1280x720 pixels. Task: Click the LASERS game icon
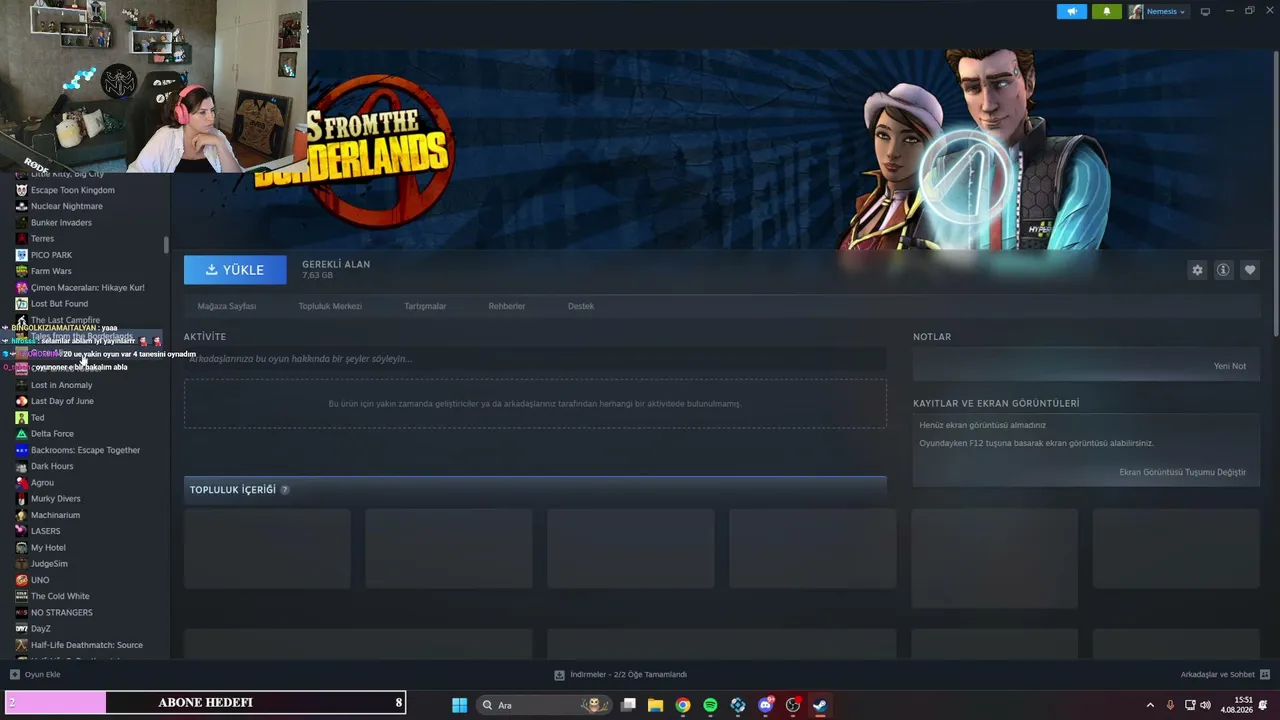pos(22,531)
